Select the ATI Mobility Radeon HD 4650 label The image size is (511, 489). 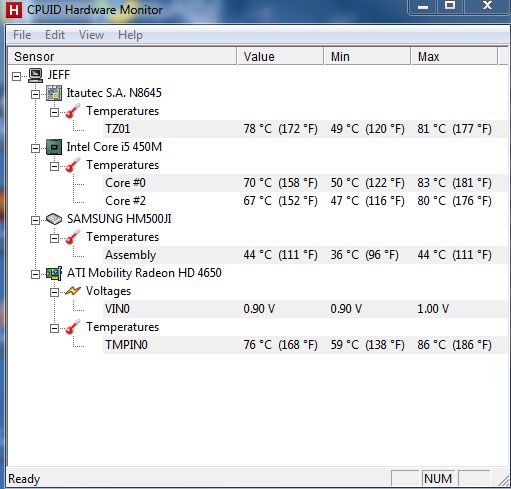coord(144,273)
